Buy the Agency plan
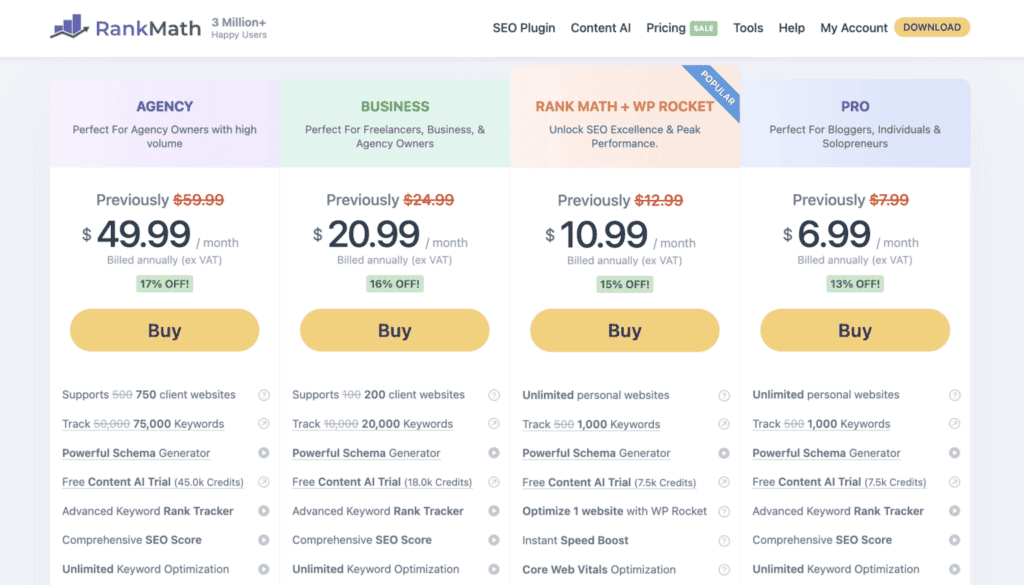The image size is (1024, 585). point(165,330)
